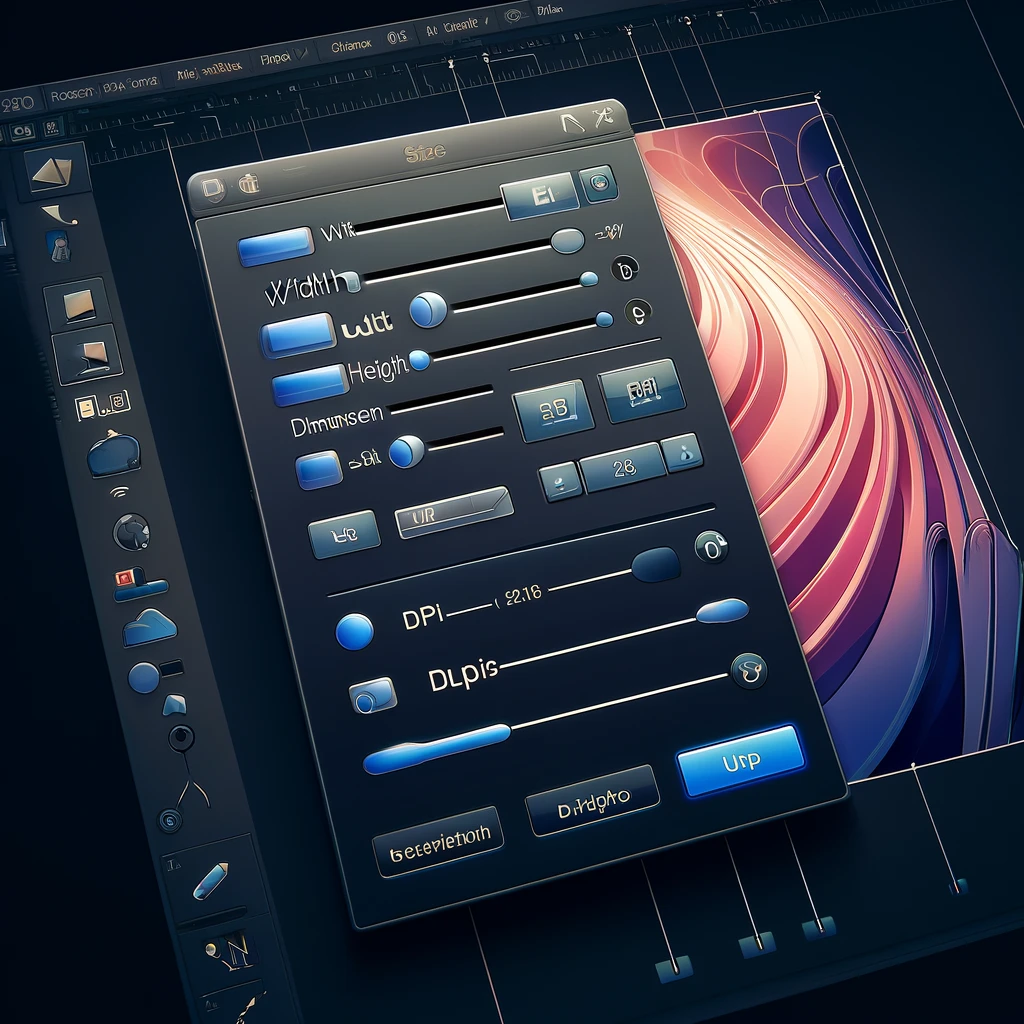The image size is (1024, 1024).
Task: Select the pencil tool in left toolbar
Action: 212,880
